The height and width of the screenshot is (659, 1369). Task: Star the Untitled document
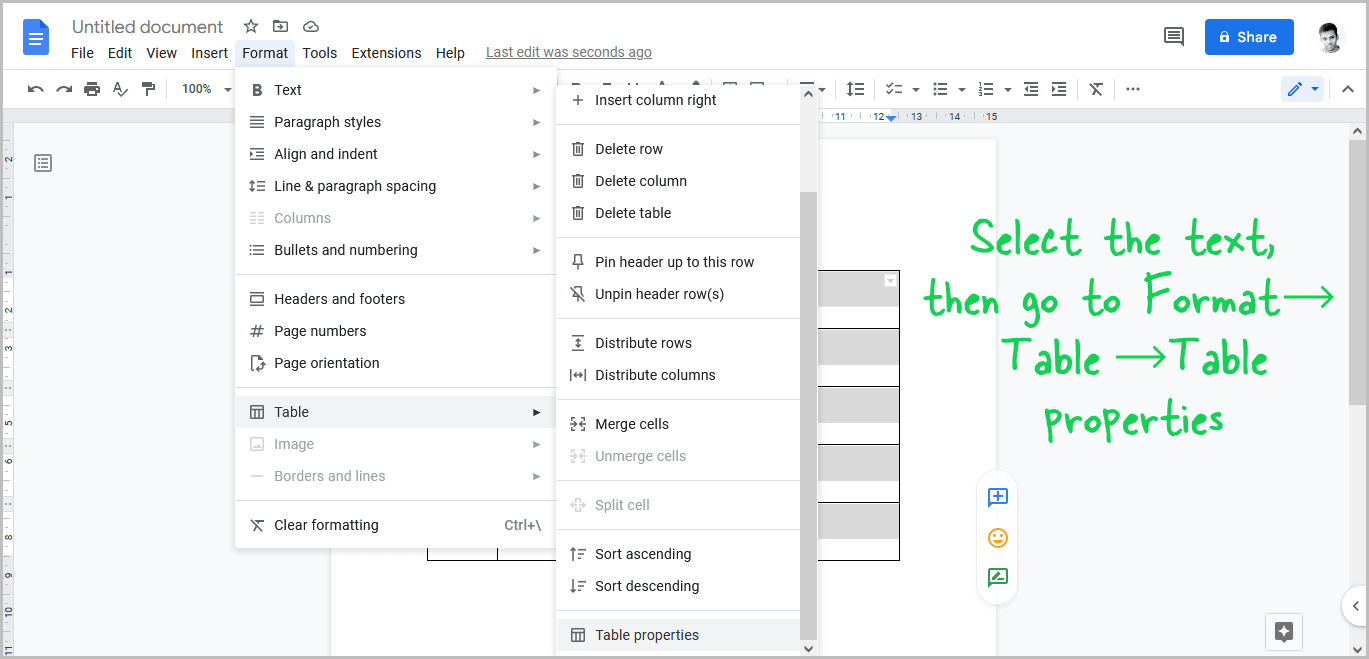coord(250,26)
